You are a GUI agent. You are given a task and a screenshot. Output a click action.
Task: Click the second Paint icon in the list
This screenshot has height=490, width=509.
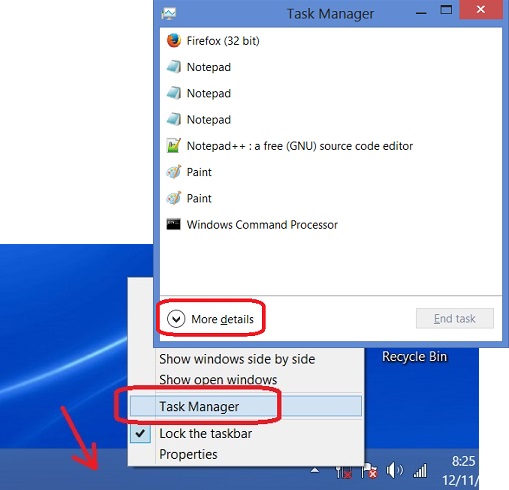coord(174,198)
